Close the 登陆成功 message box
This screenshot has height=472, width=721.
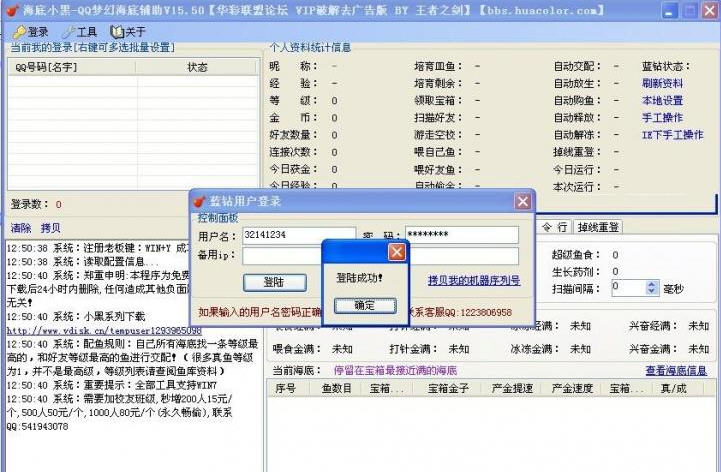pos(397,252)
